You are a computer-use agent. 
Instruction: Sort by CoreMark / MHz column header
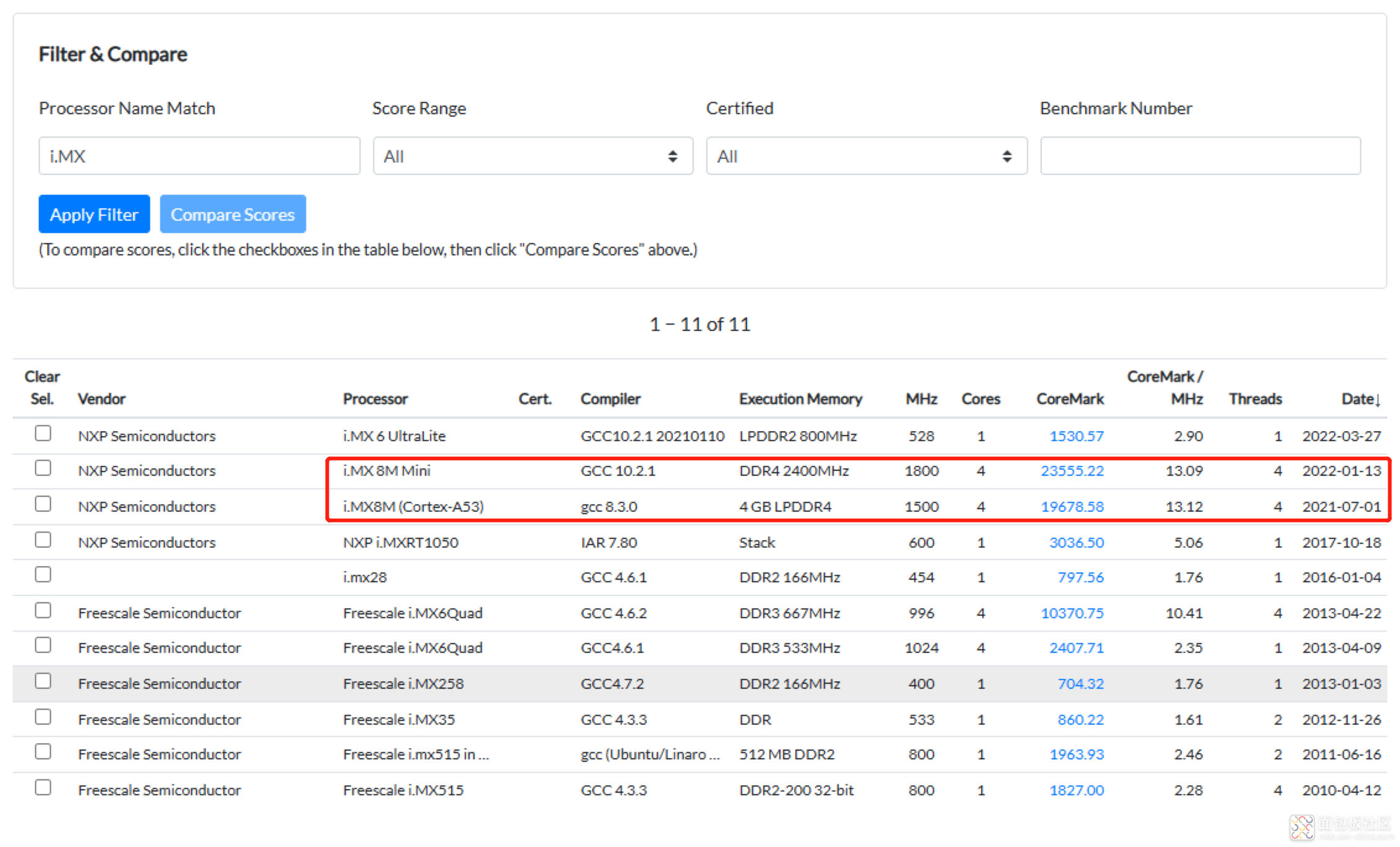pos(1165,388)
